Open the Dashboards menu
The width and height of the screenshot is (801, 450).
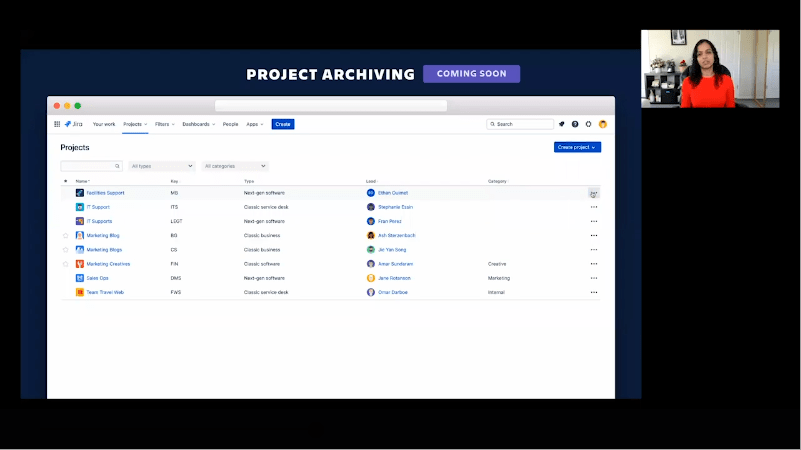(x=198, y=124)
